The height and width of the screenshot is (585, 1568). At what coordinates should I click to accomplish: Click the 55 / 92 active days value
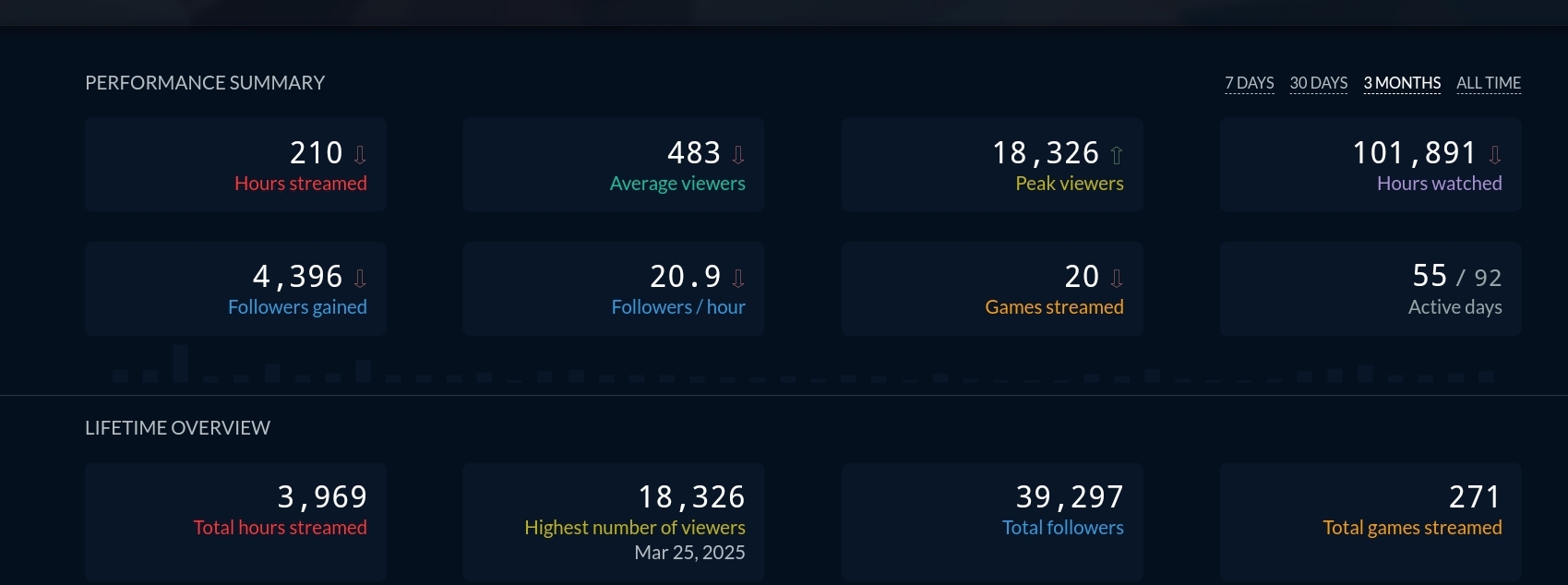pos(1457,276)
